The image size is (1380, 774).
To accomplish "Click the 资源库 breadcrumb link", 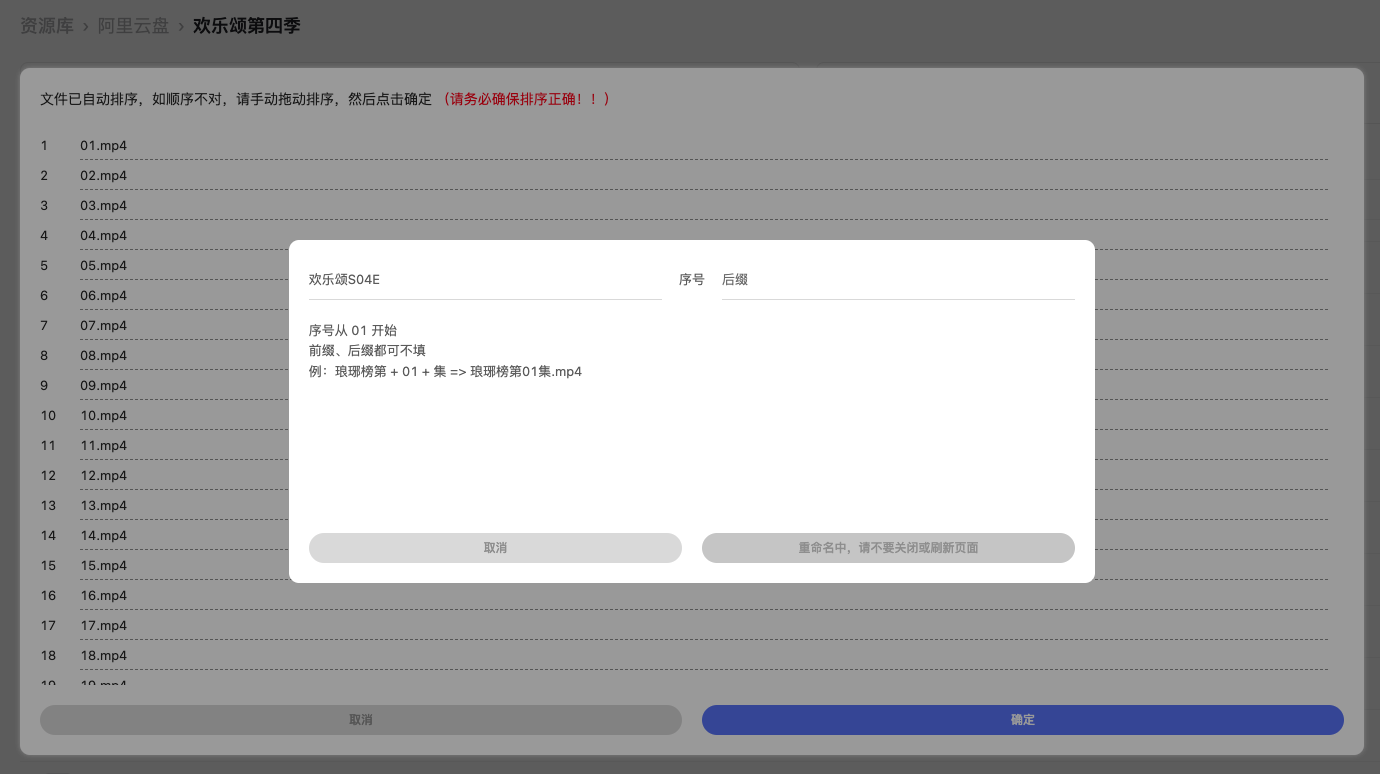I will click(x=47, y=26).
